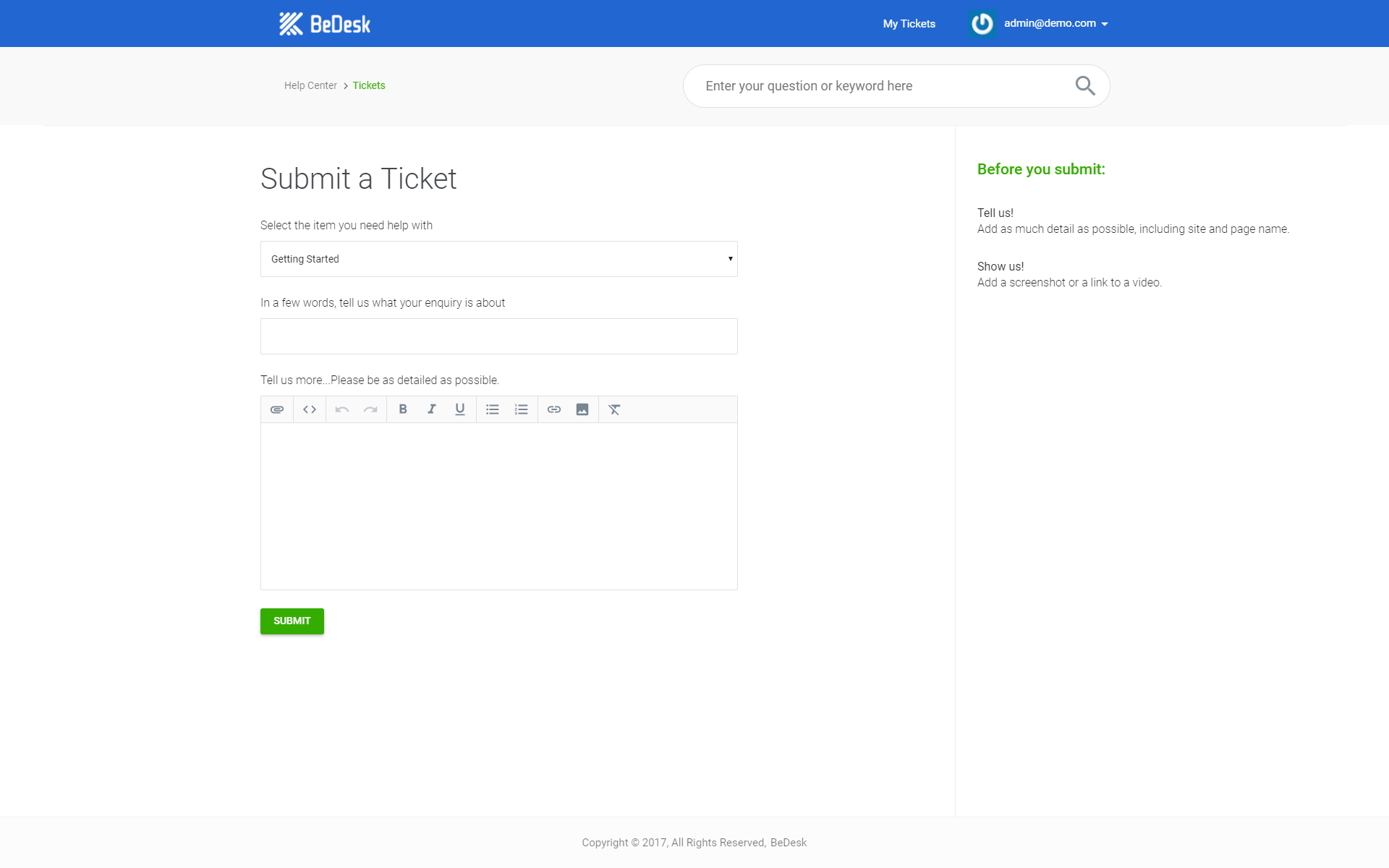Click the attachment paperclip icon in editor
The width and height of the screenshot is (1389, 868).
(x=277, y=409)
